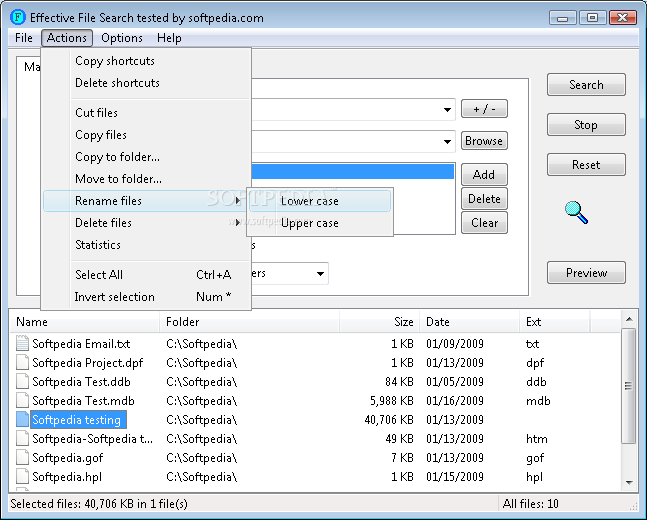Expand the Rename files submenu

click(x=147, y=201)
